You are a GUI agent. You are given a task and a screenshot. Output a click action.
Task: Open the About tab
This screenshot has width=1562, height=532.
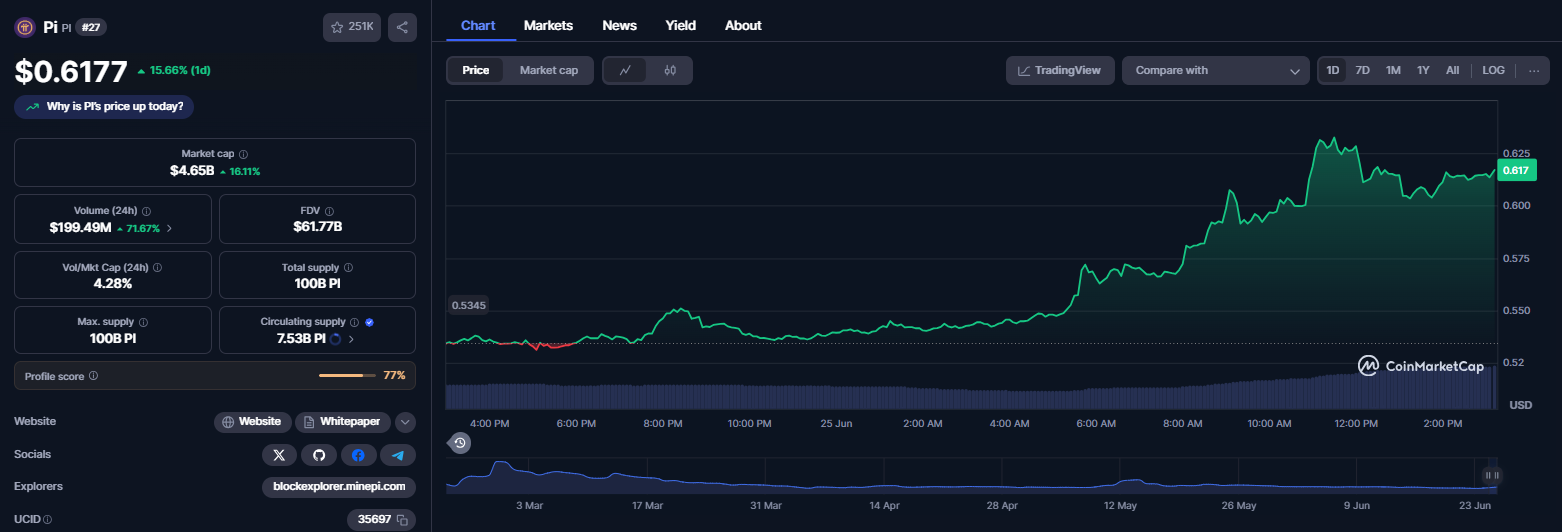(743, 25)
